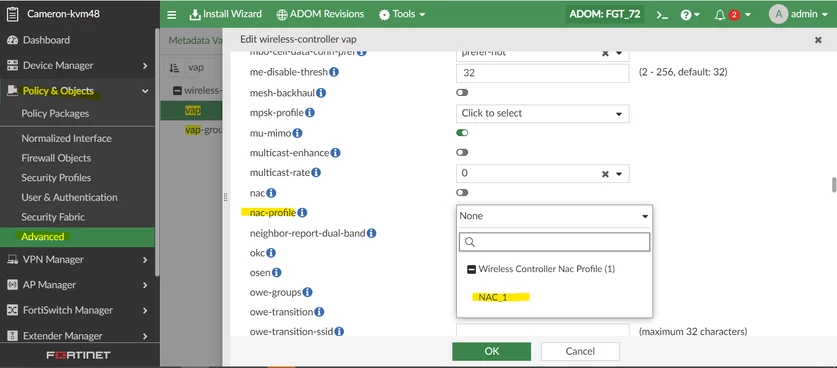This screenshot has height=368, width=837.
Task: Open Security Fabric in sidebar
Action: click(x=53, y=217)
